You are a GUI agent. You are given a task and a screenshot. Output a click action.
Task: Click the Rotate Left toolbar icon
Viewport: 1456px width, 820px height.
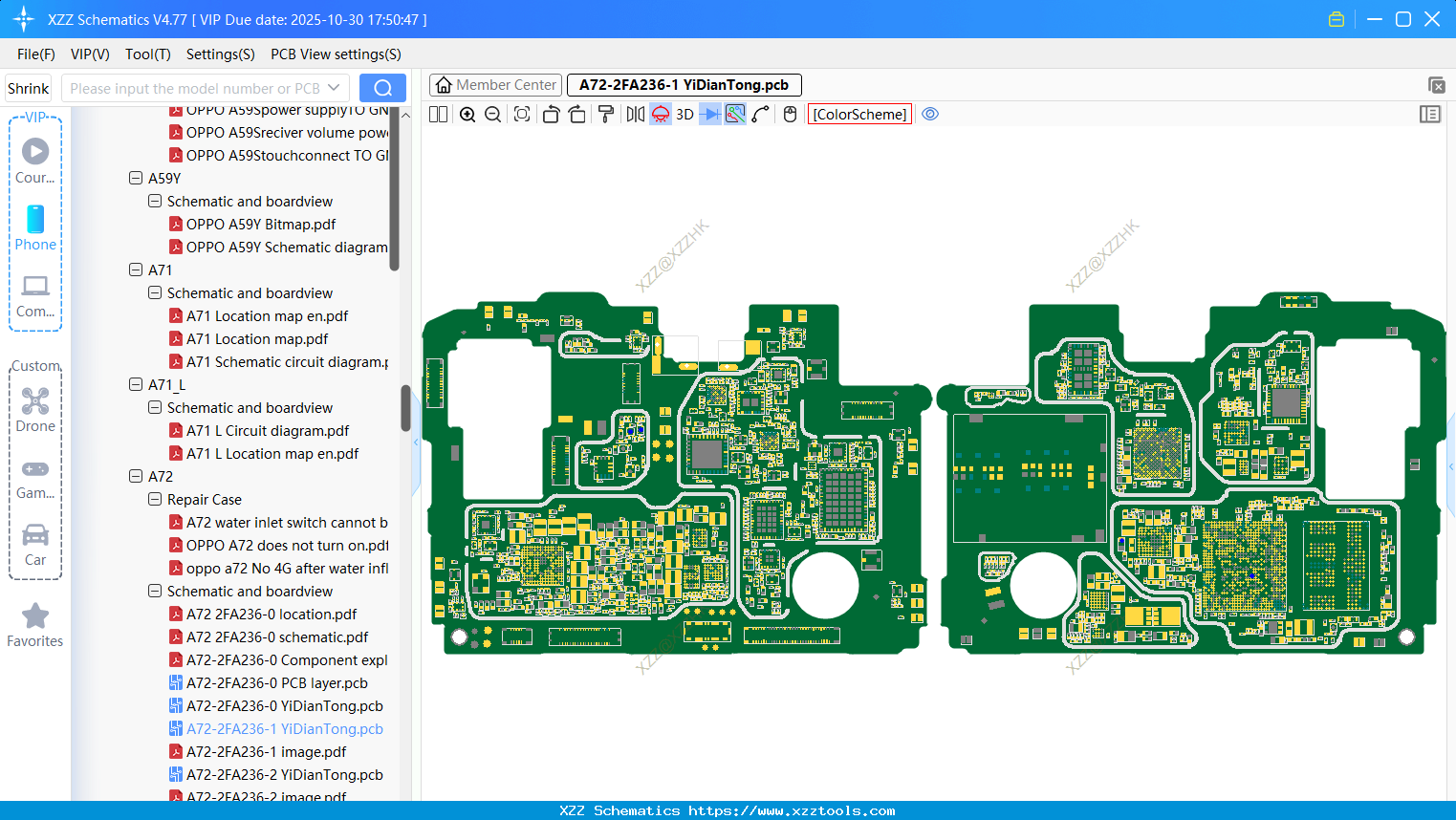pyautogui.click(x=551, y=114)
